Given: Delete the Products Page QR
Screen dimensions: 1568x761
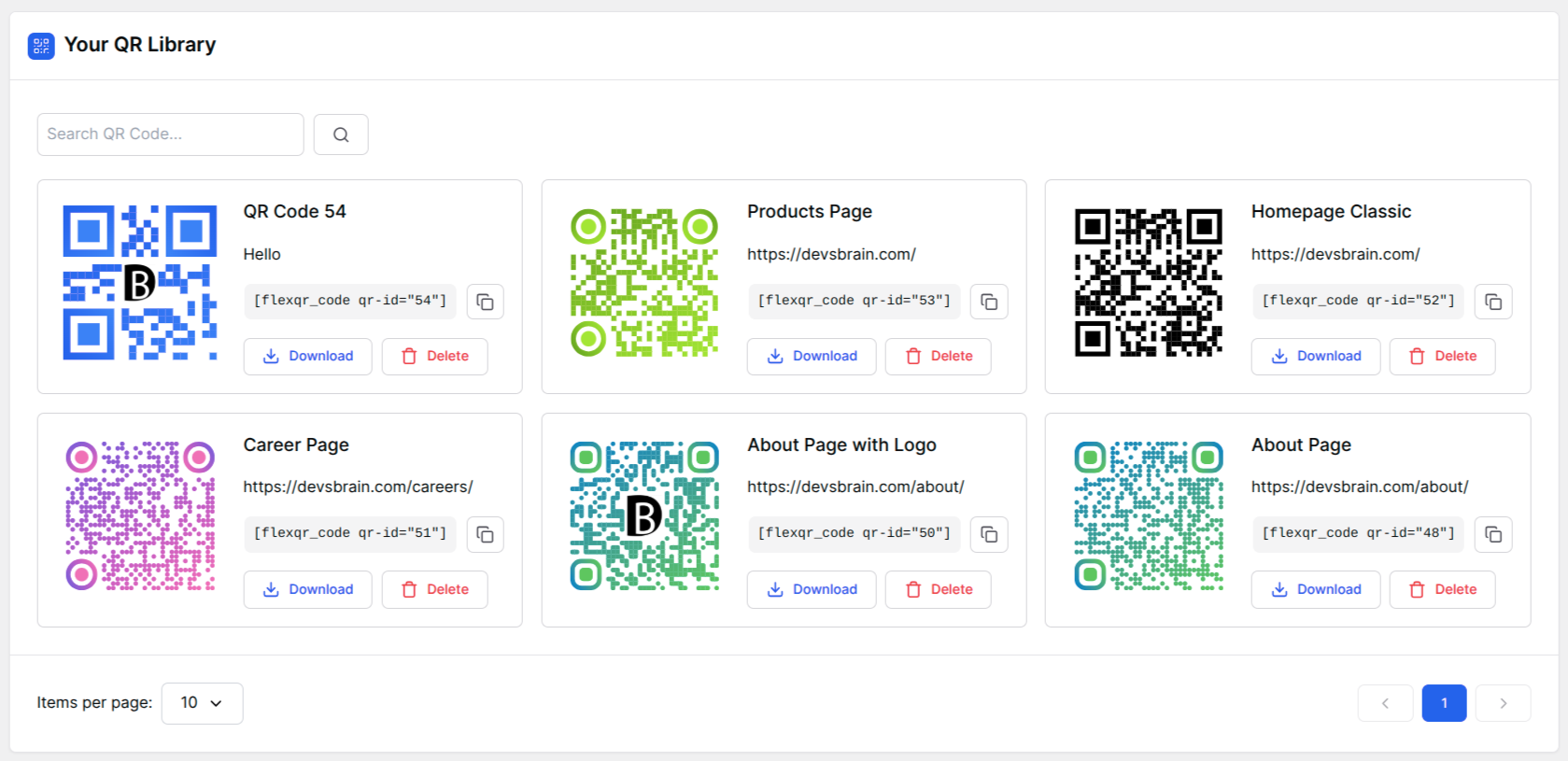Looking at the screenshot, I should tap(939, 357).
